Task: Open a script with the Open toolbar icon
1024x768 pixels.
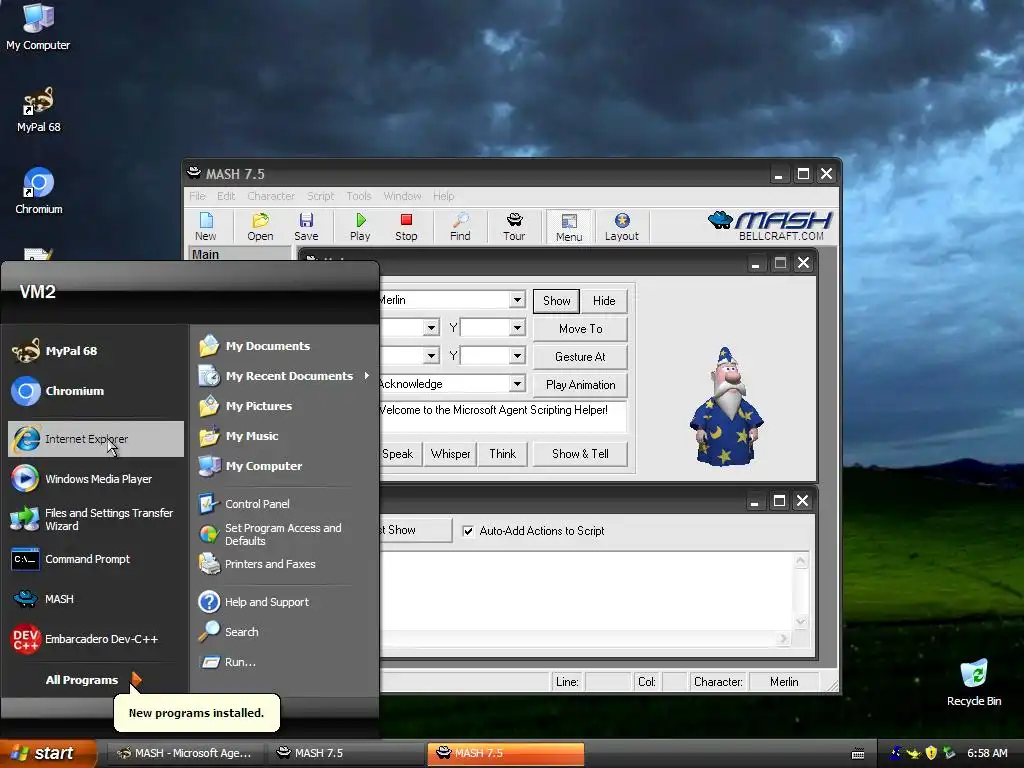Action: pyautogui.click(x=260, y=226)
